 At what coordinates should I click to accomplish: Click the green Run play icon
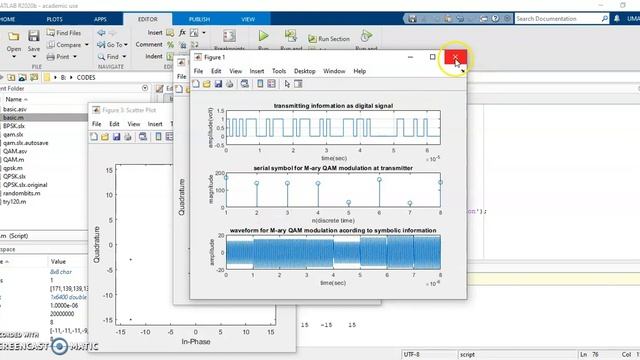coord(263,36)
